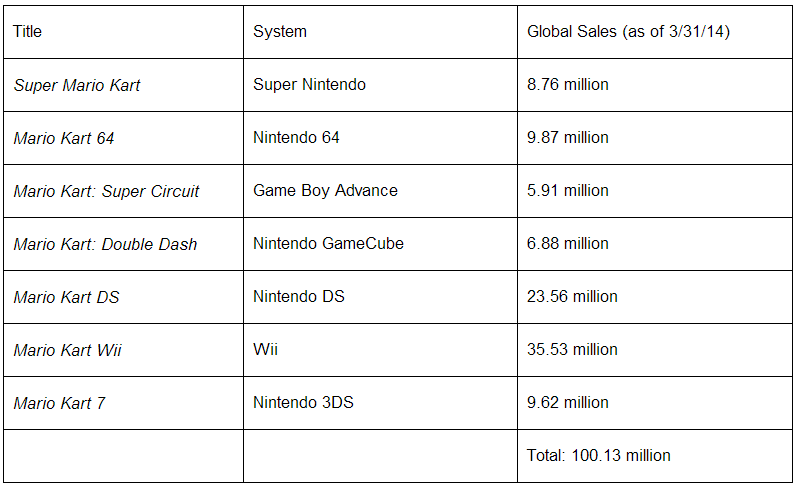Image resolution: width=800 pixels, height=488 pixels.
Task: Select the Super Mario Kart title cell
Action: (77, 85)
